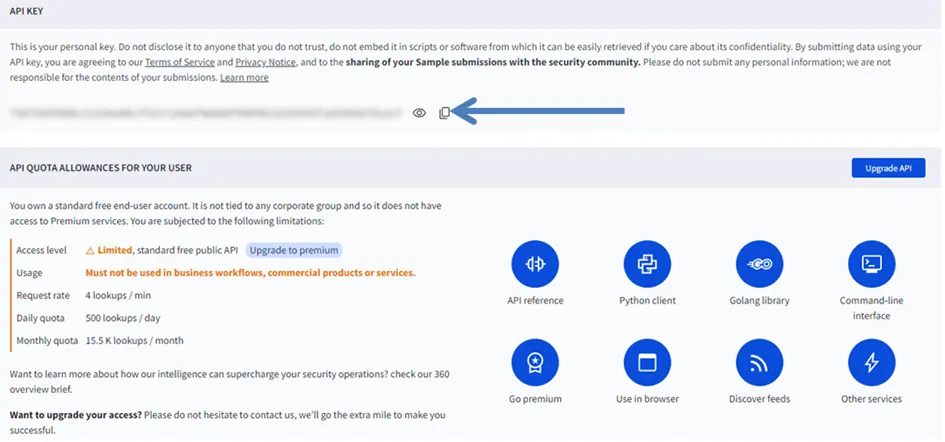This screenshot has height=442, width=945.
Task: Open the API reference icon
Action: click(x=535, y=264)
